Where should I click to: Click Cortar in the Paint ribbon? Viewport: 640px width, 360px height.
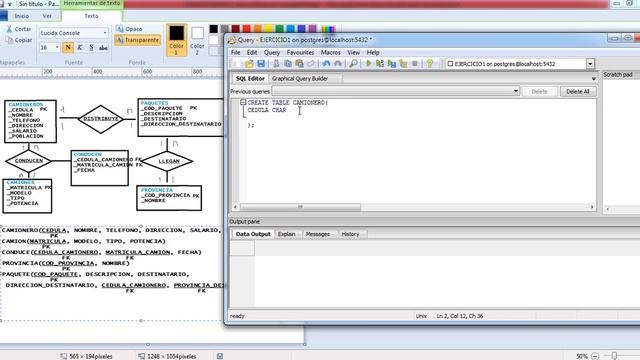[19, 29]
